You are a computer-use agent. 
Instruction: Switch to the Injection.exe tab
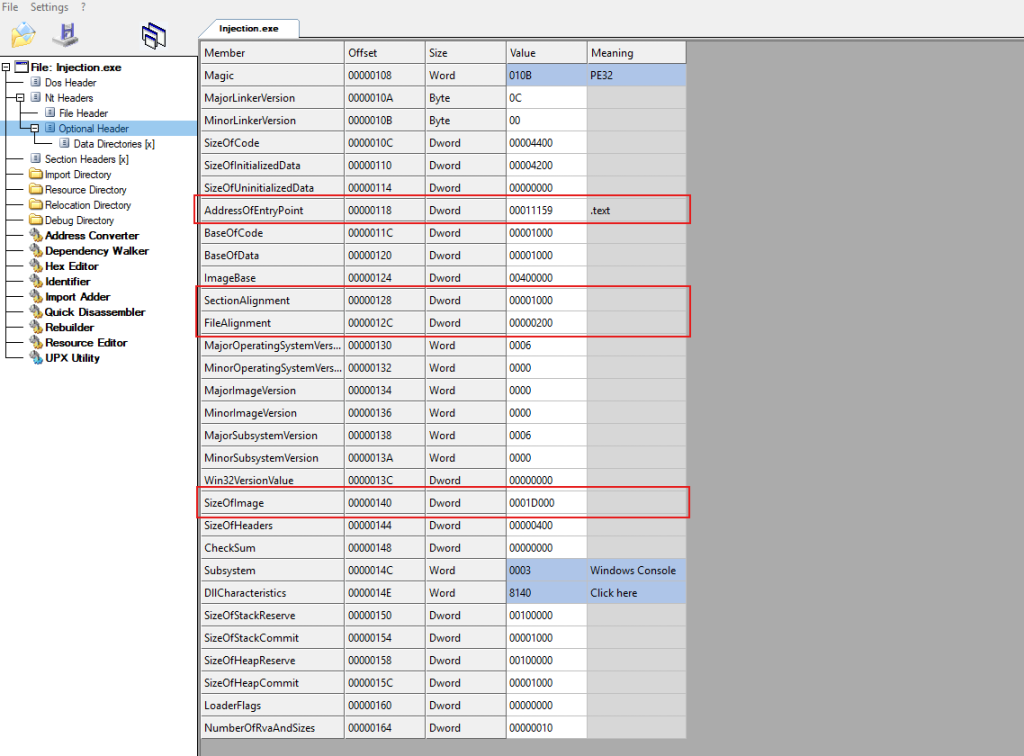pyautogui.click(x=249, y=28)
